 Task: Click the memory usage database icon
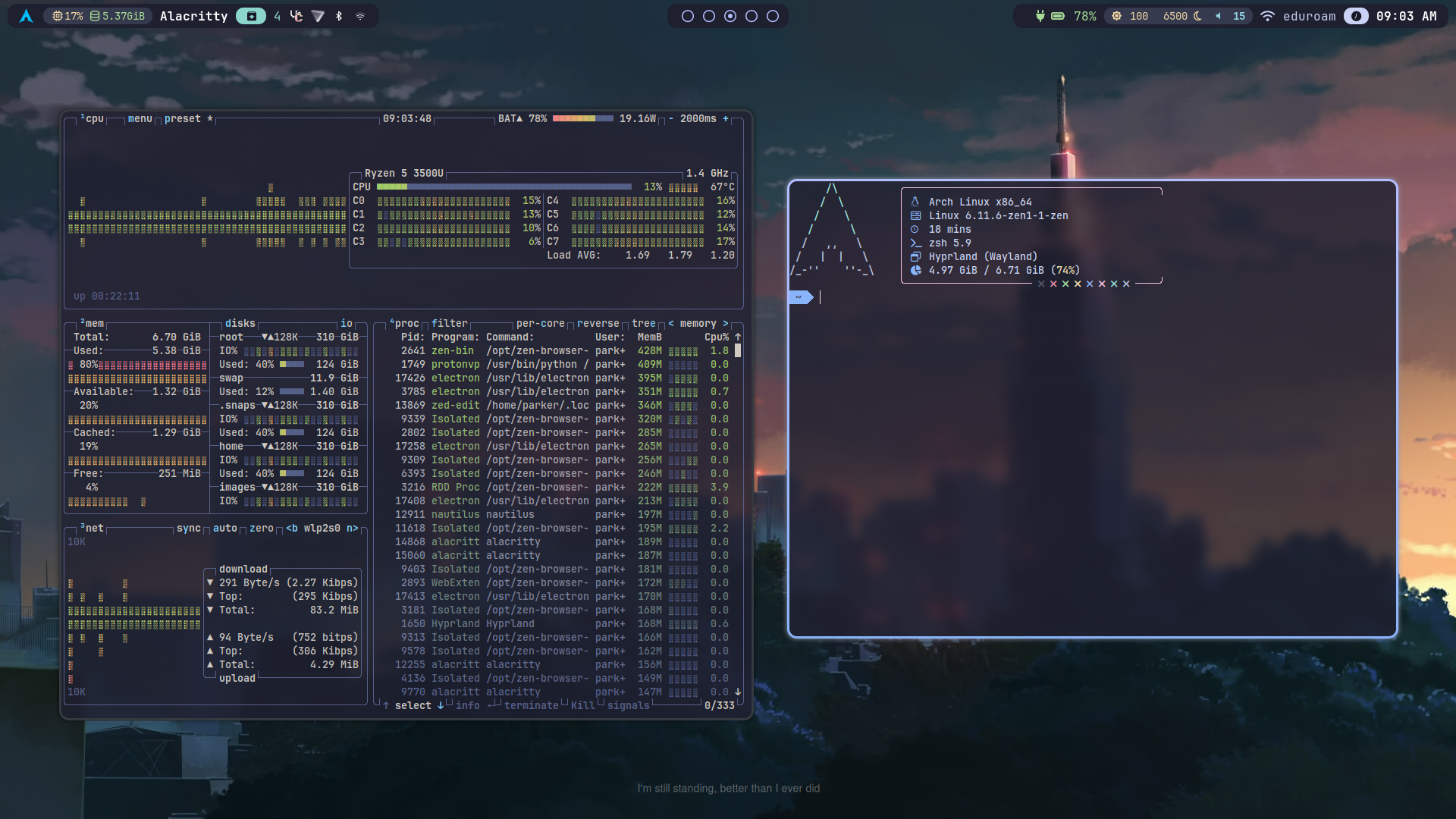tap(95, 16)
